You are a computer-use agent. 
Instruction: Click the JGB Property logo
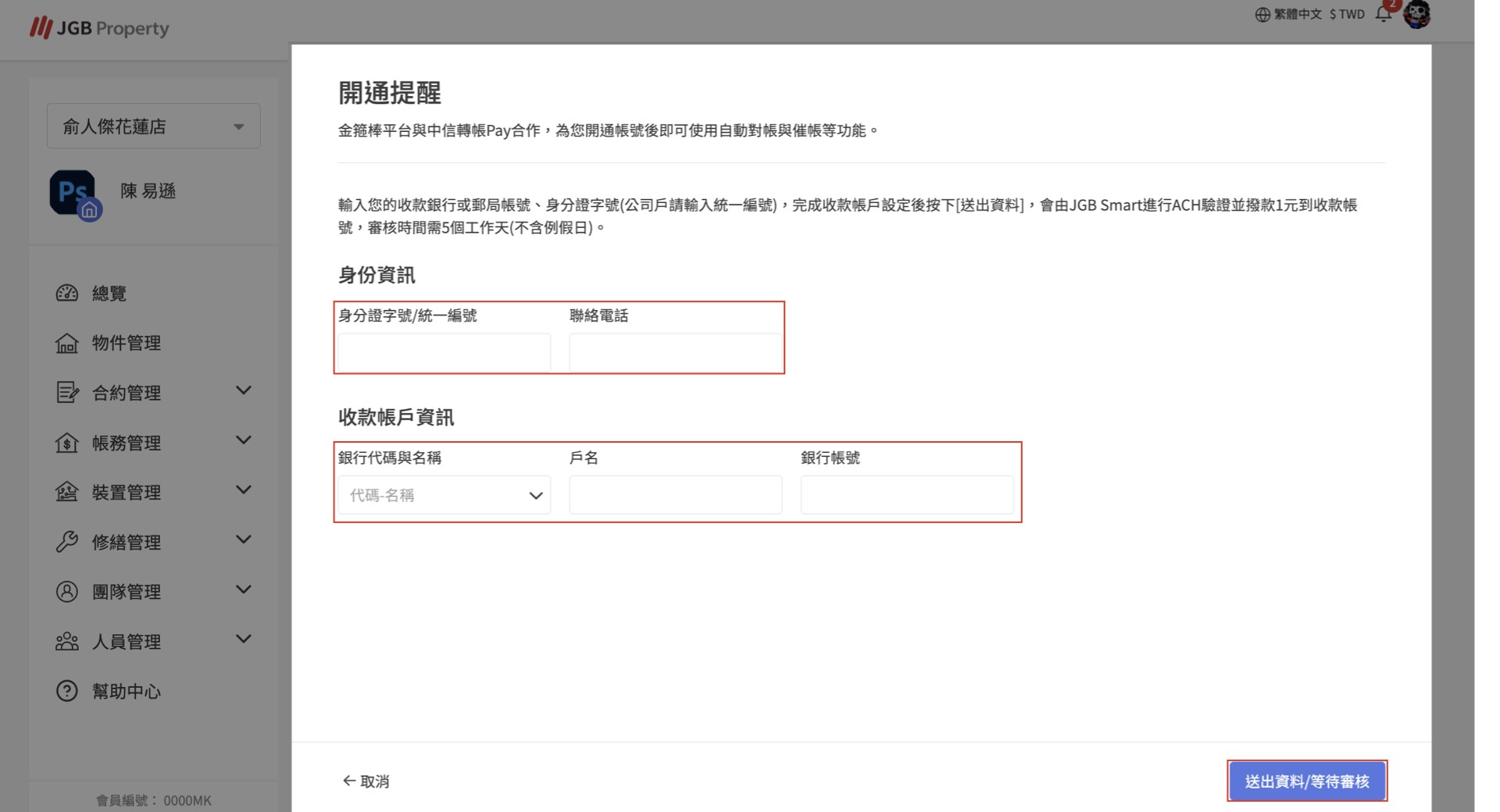coord(99,28)
